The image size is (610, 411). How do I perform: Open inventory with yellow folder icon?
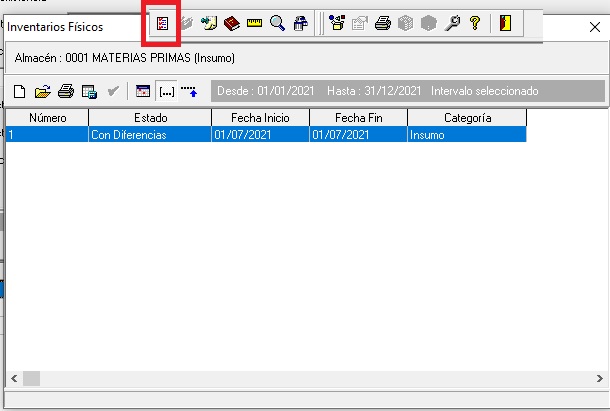pyautogui.click(x=43, y=91)
